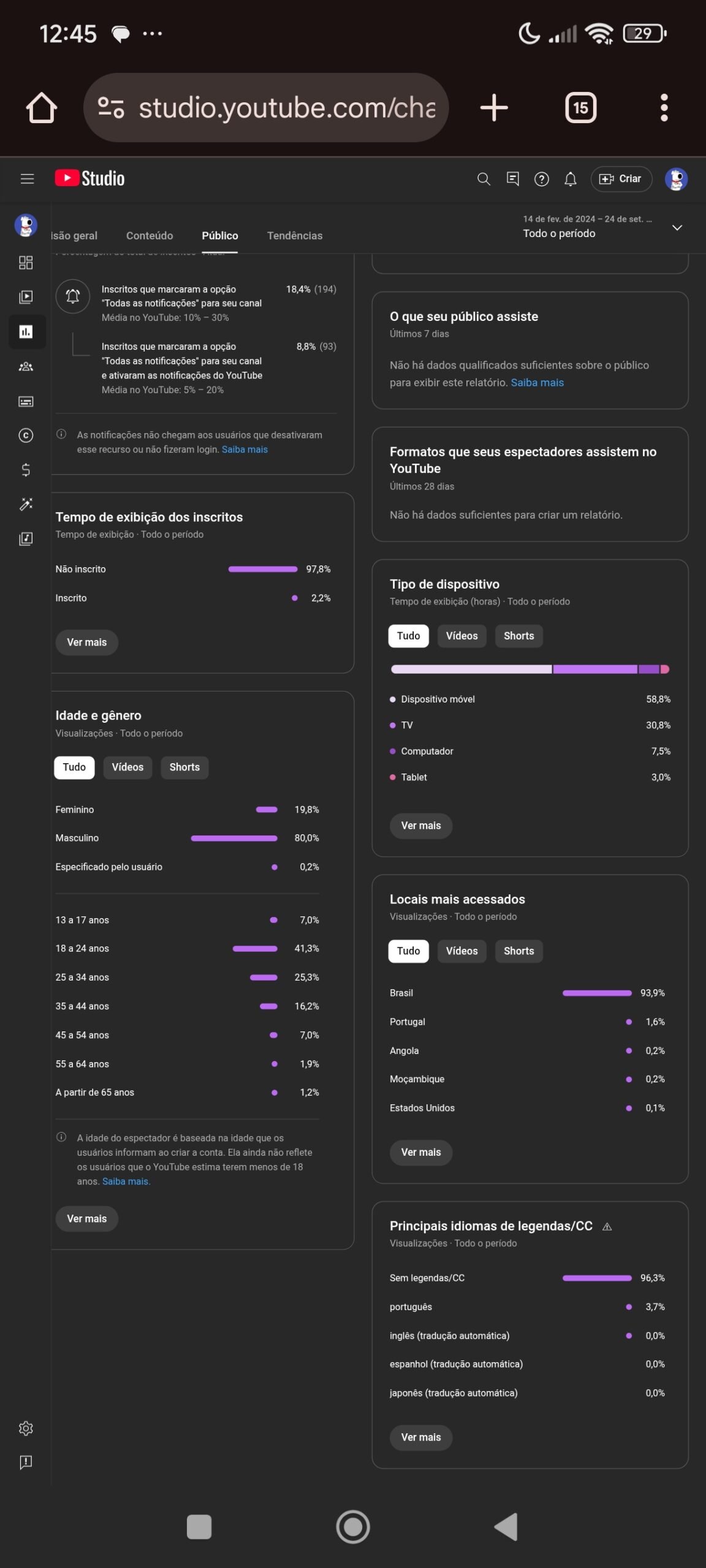Open the Community people icon in sidebar
Image resolution: width=706 pixels, height=1568 pixels.
(x=26, y=366)
